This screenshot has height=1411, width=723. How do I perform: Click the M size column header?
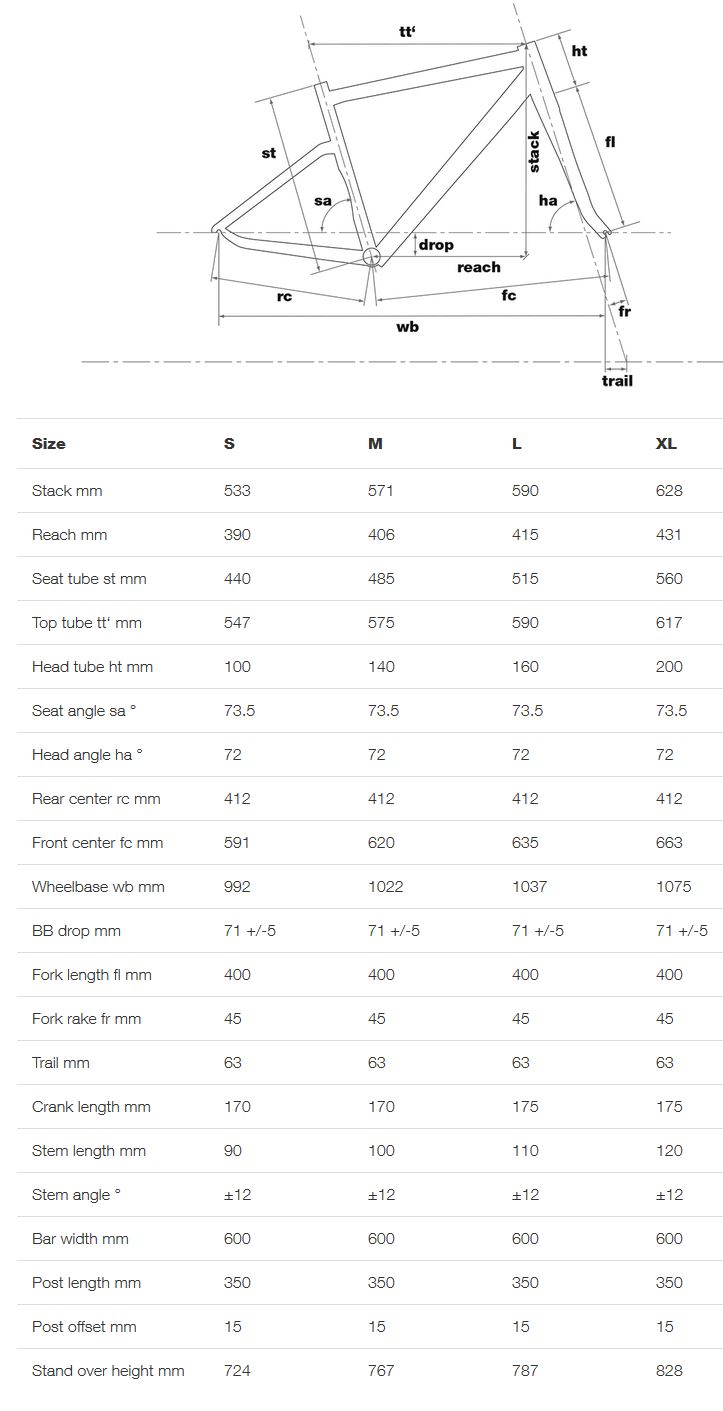click(x=375, y=444)
